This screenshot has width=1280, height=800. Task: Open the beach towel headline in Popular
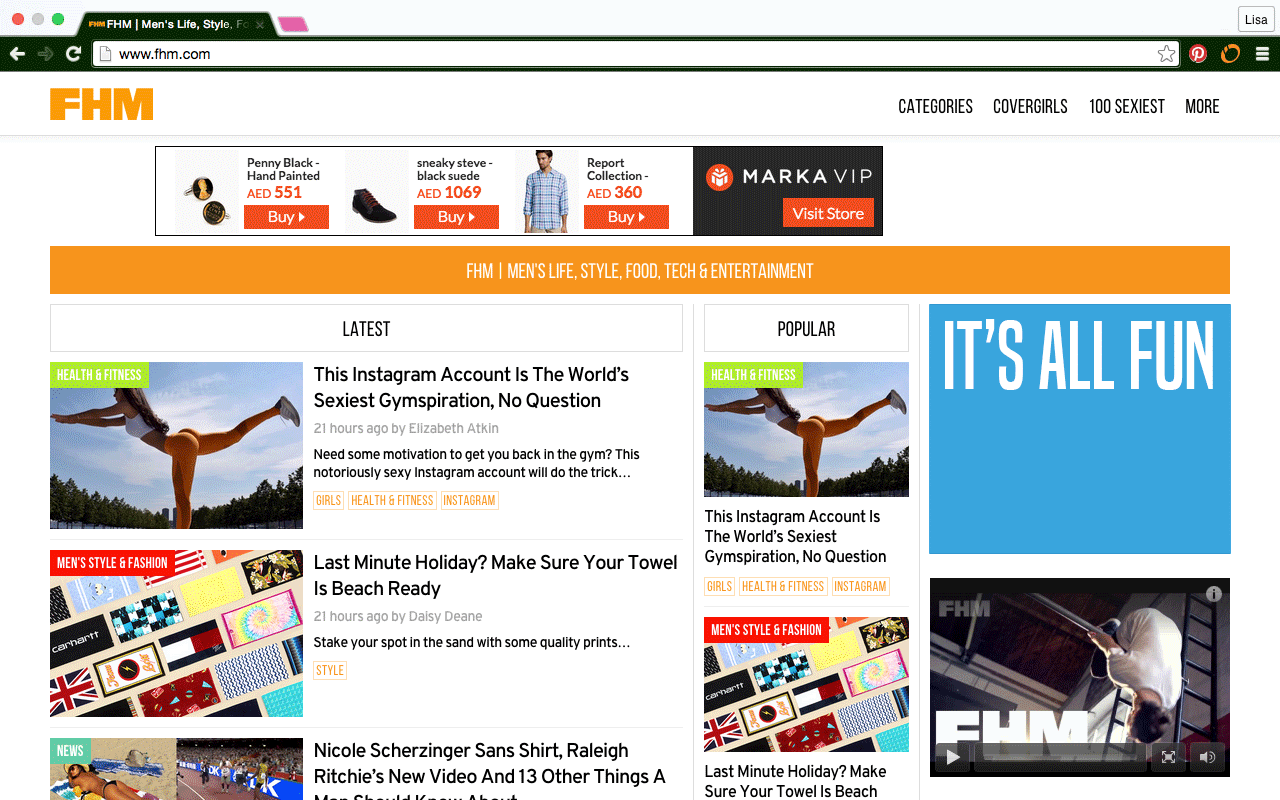(796, 781)
